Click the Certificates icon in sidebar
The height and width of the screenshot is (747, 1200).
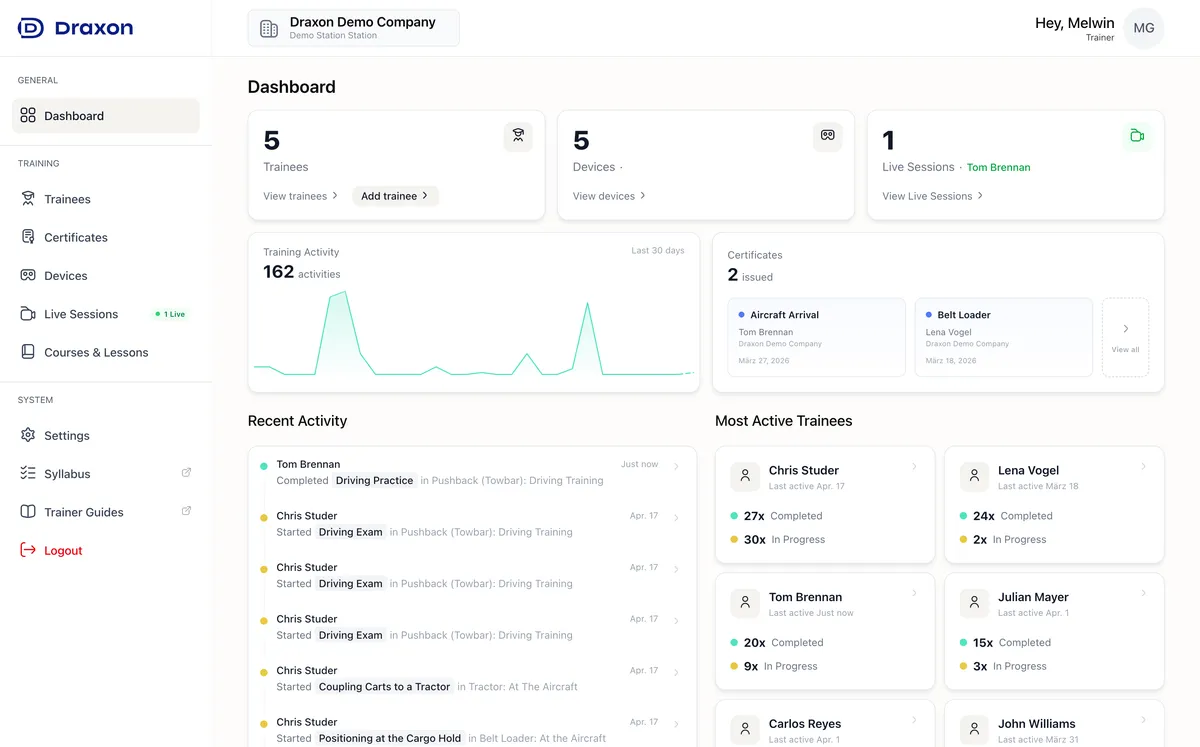point(28,237)
